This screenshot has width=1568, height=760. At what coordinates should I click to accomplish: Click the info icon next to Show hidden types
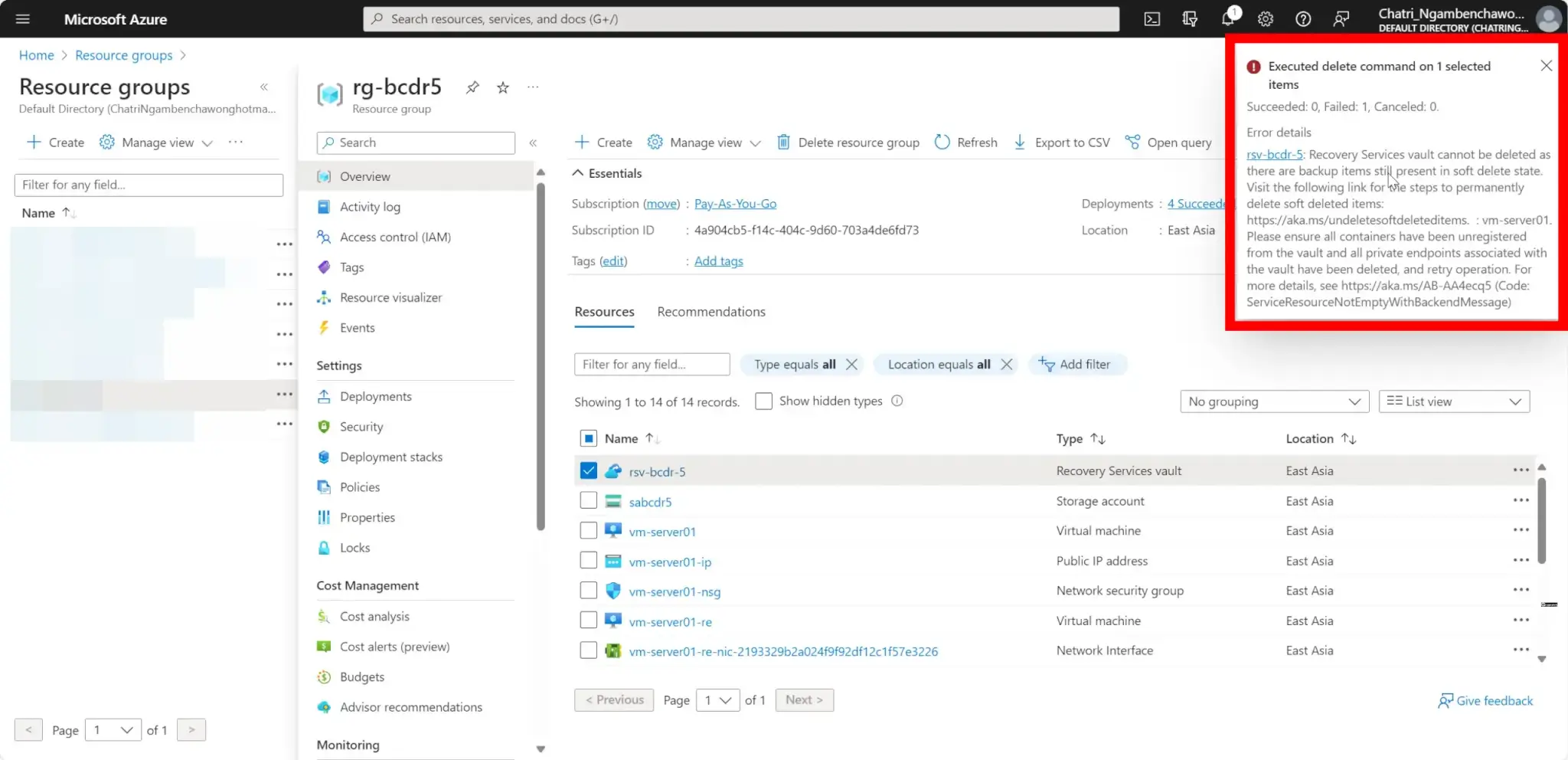[897, 401]
